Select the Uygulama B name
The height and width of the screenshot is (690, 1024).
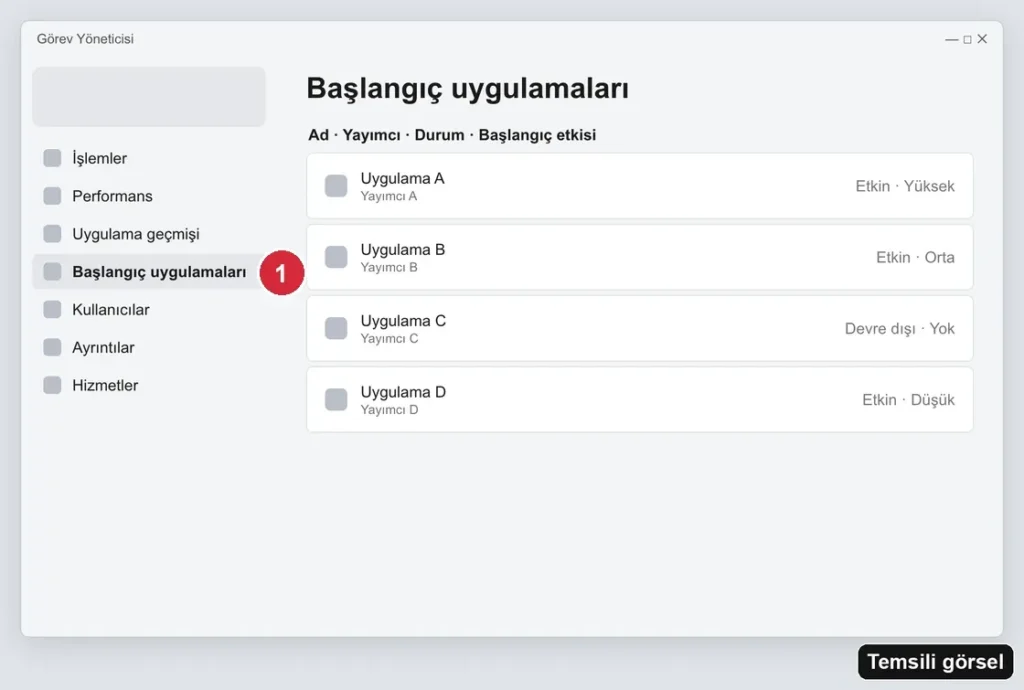pos(402,250)
